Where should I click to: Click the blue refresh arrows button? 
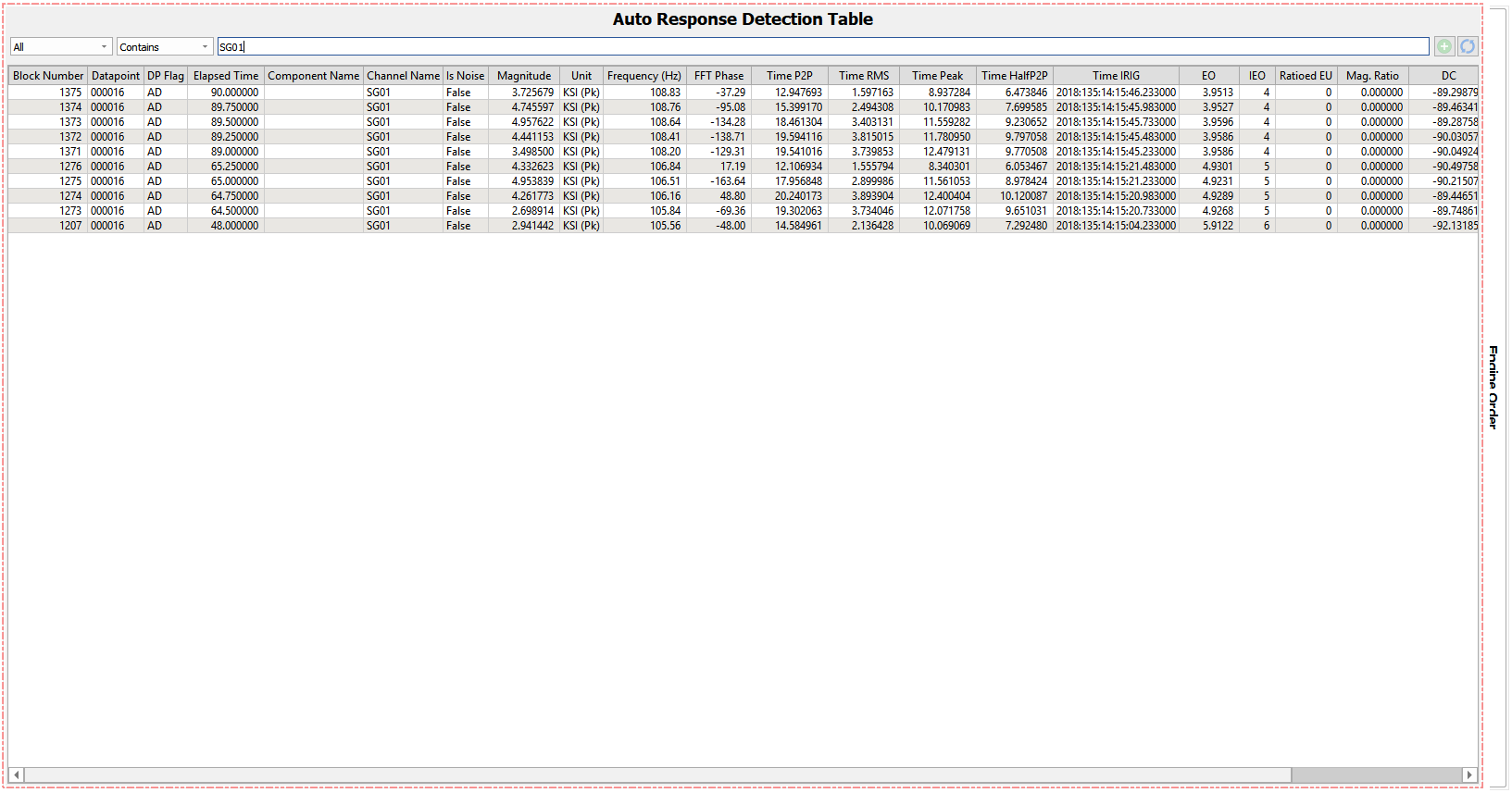tap(1468, 46)
